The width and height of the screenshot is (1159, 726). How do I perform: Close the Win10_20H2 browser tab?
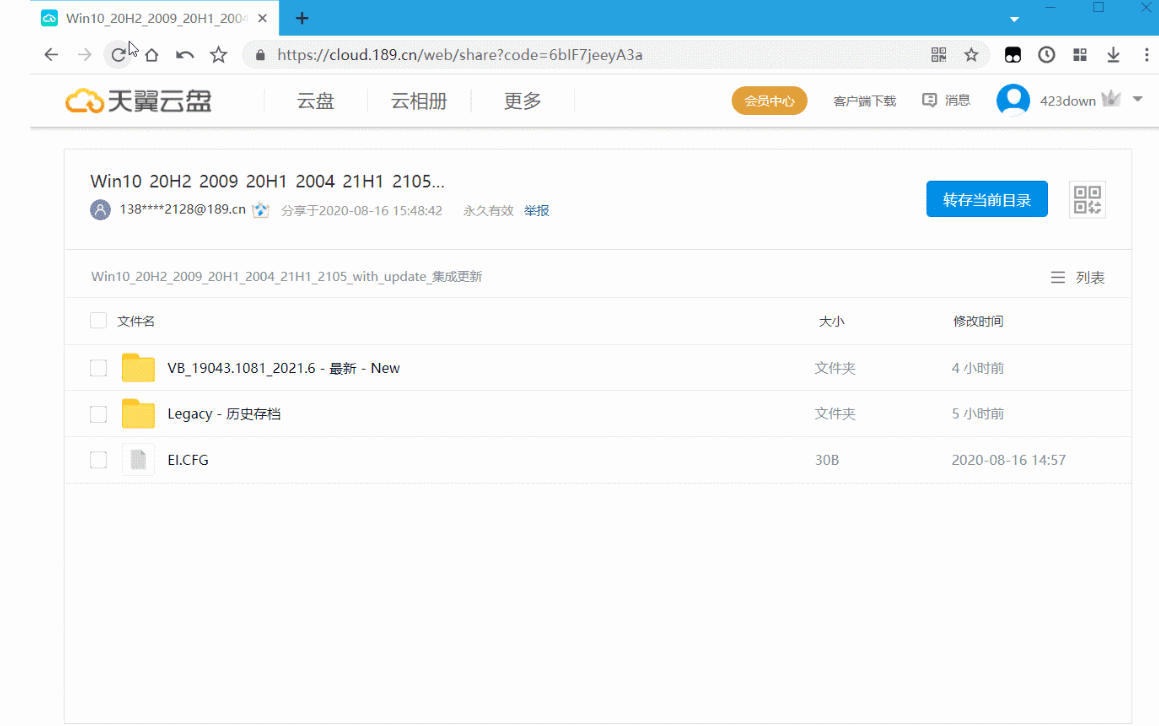click(x=262, y=18)
